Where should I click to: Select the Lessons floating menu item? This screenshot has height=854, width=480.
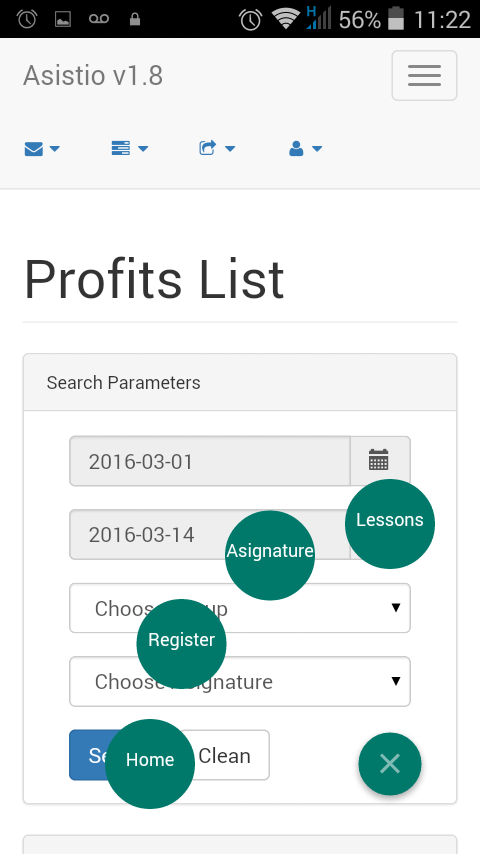390,523
